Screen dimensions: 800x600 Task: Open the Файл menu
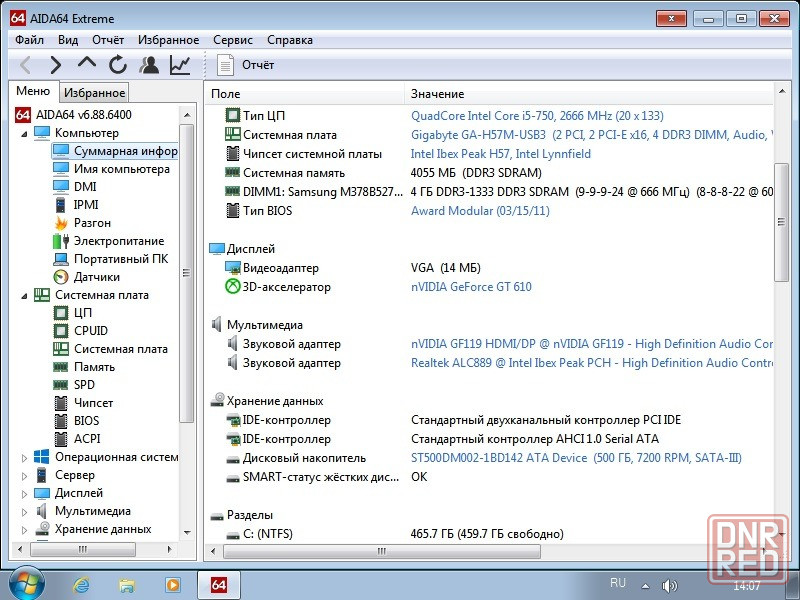pos(29,40)
